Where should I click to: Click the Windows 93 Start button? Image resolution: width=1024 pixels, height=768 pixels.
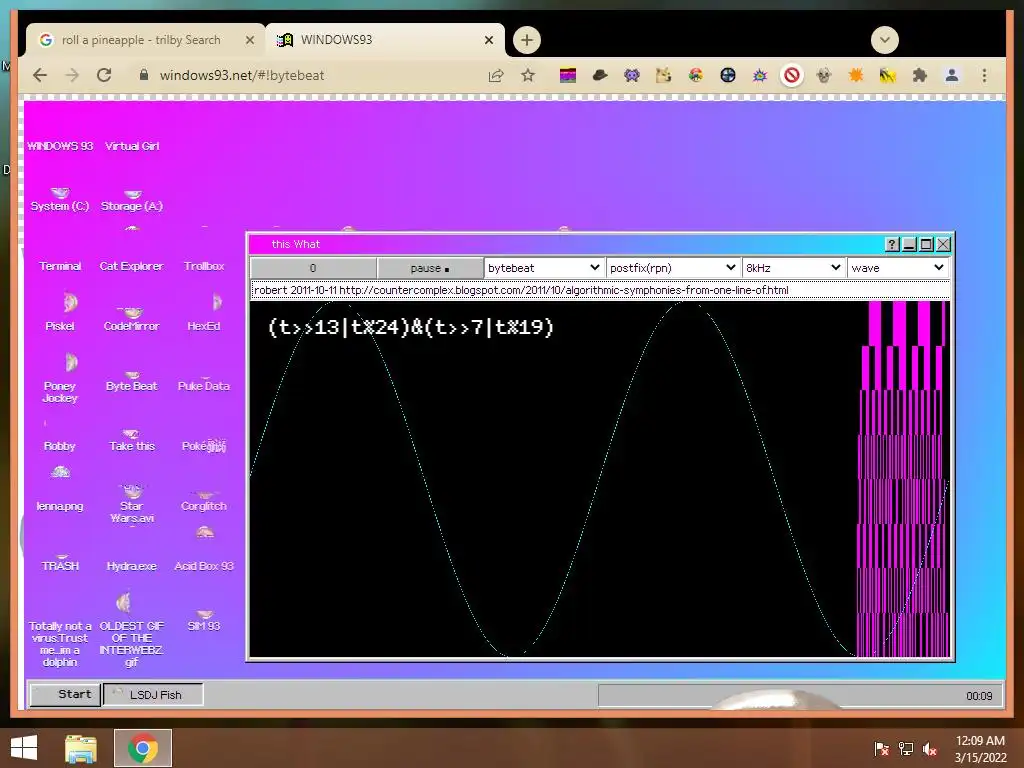coord(65,694)
